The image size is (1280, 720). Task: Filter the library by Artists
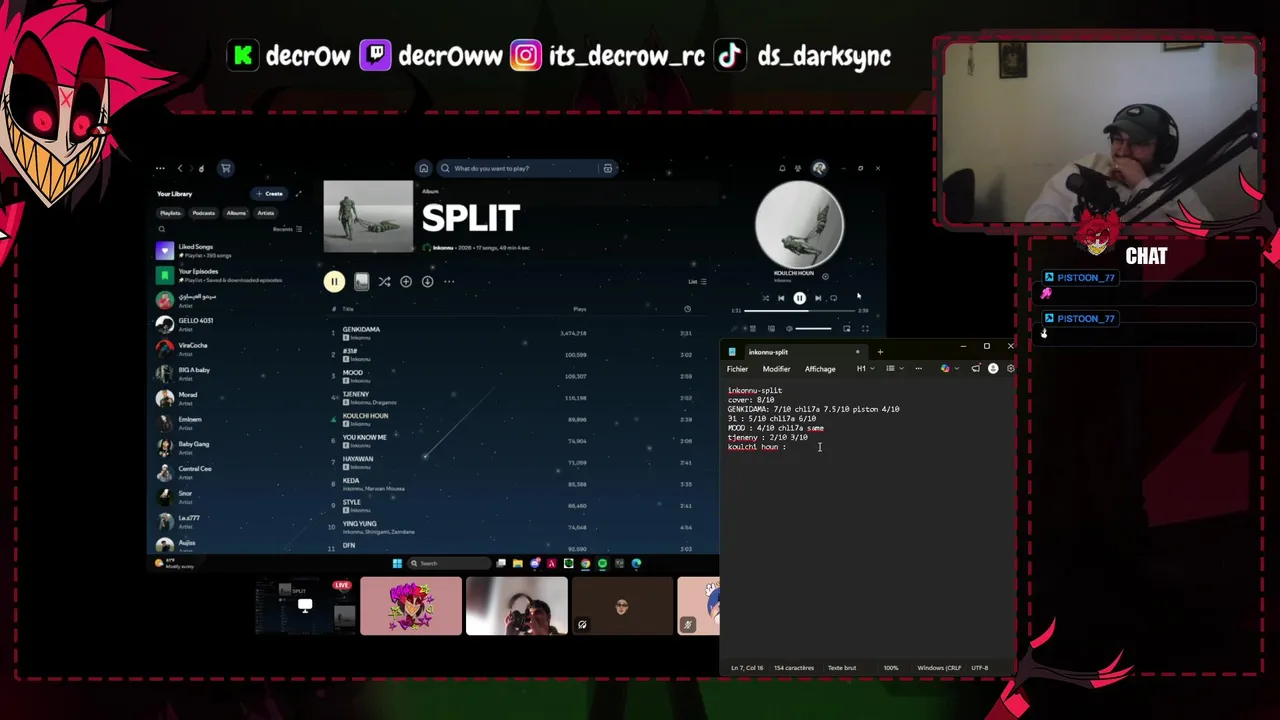pyautogui.click(x=266, y=213)
